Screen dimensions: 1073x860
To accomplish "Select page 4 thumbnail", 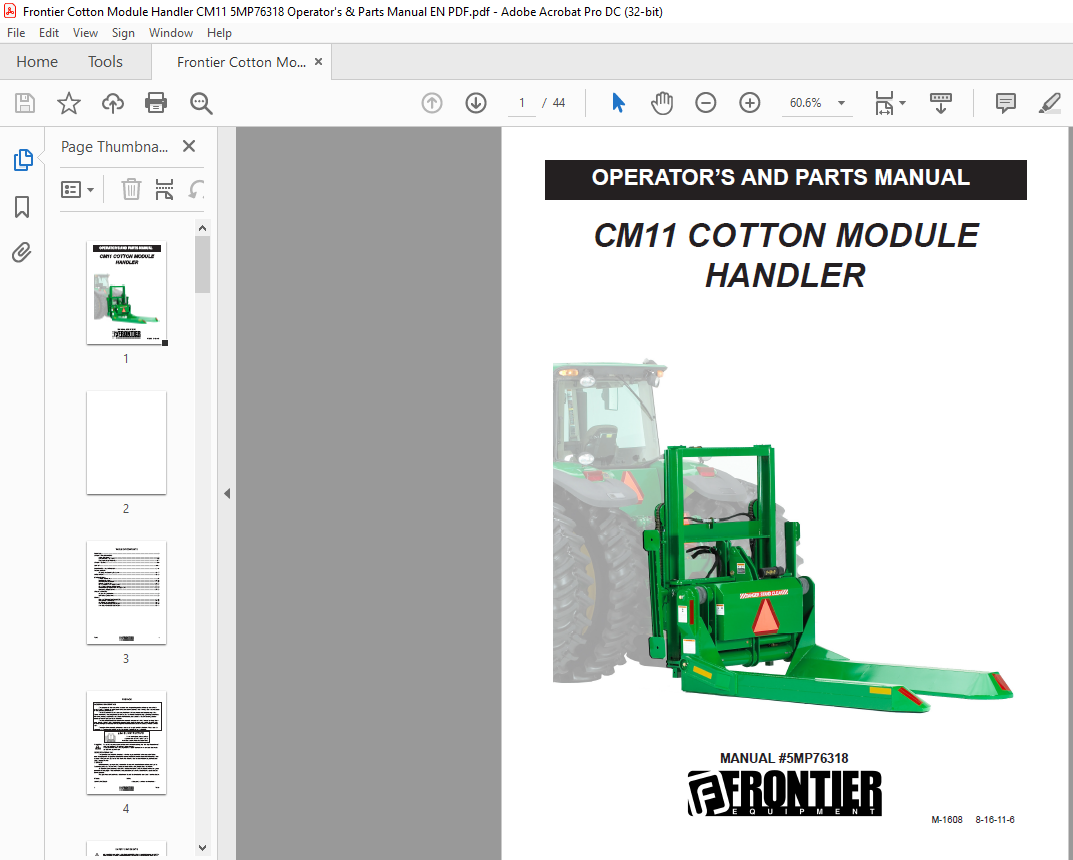I will pyautogui.click(x=127, y=742).
